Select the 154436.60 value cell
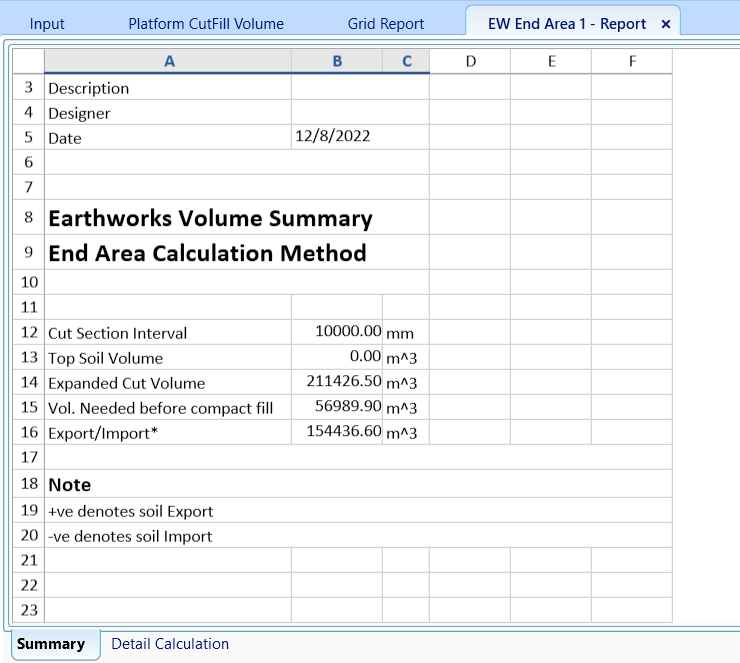 click(337, 432)
